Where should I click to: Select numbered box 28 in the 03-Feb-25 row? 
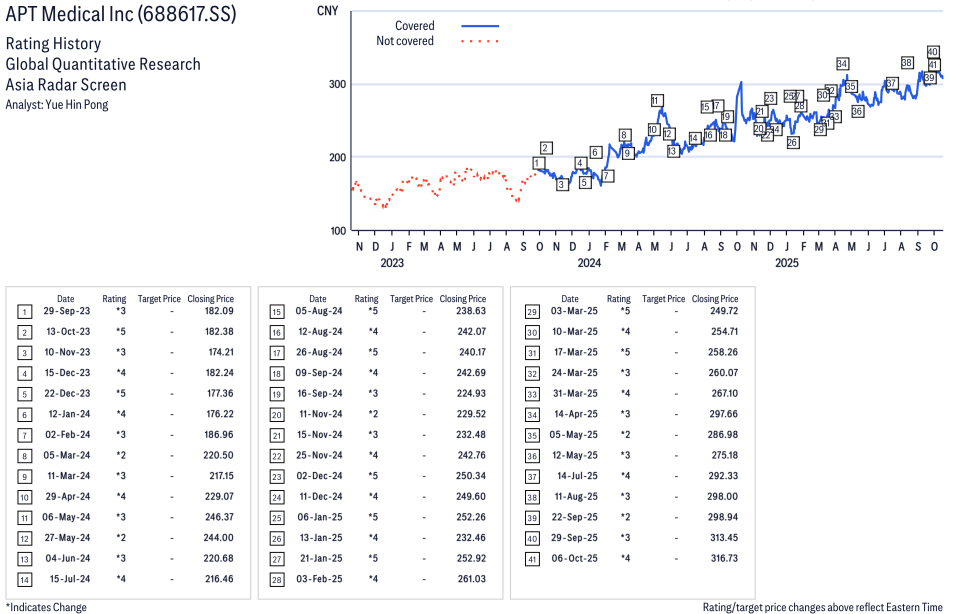click(276, 579)
